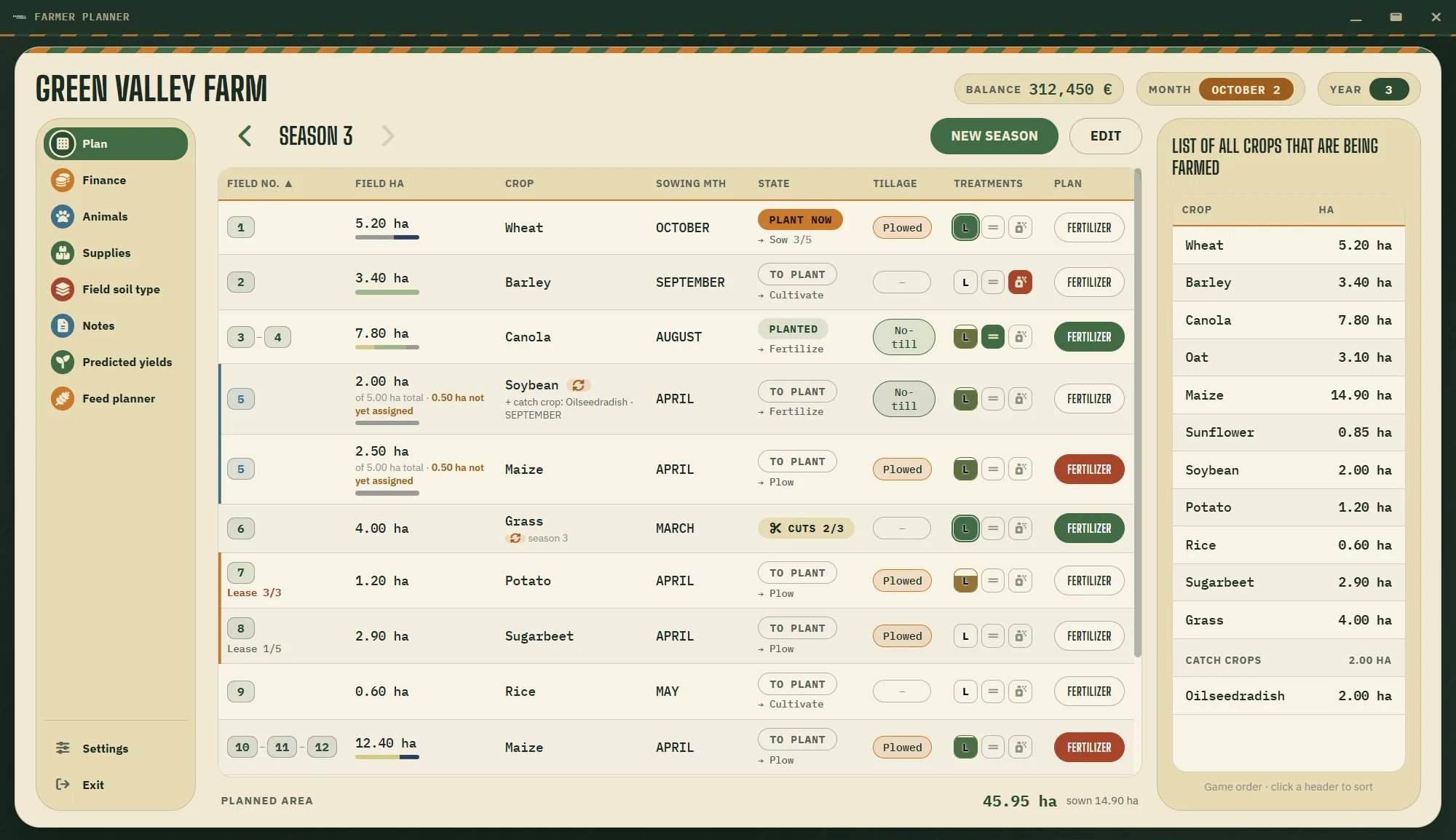Open Predicted yields sprout icon
Image resolution: width=1456 pixels, height=840 pixels.
[63, 362]
